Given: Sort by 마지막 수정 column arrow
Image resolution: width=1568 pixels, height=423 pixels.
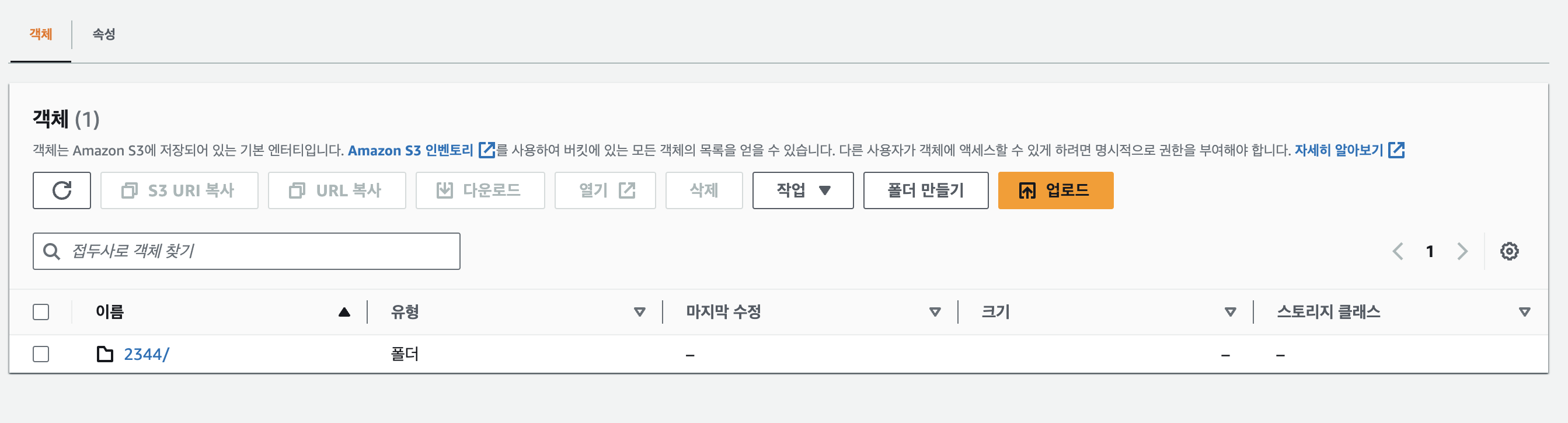Looking at the screenshot, I should [x=935, y=312].
